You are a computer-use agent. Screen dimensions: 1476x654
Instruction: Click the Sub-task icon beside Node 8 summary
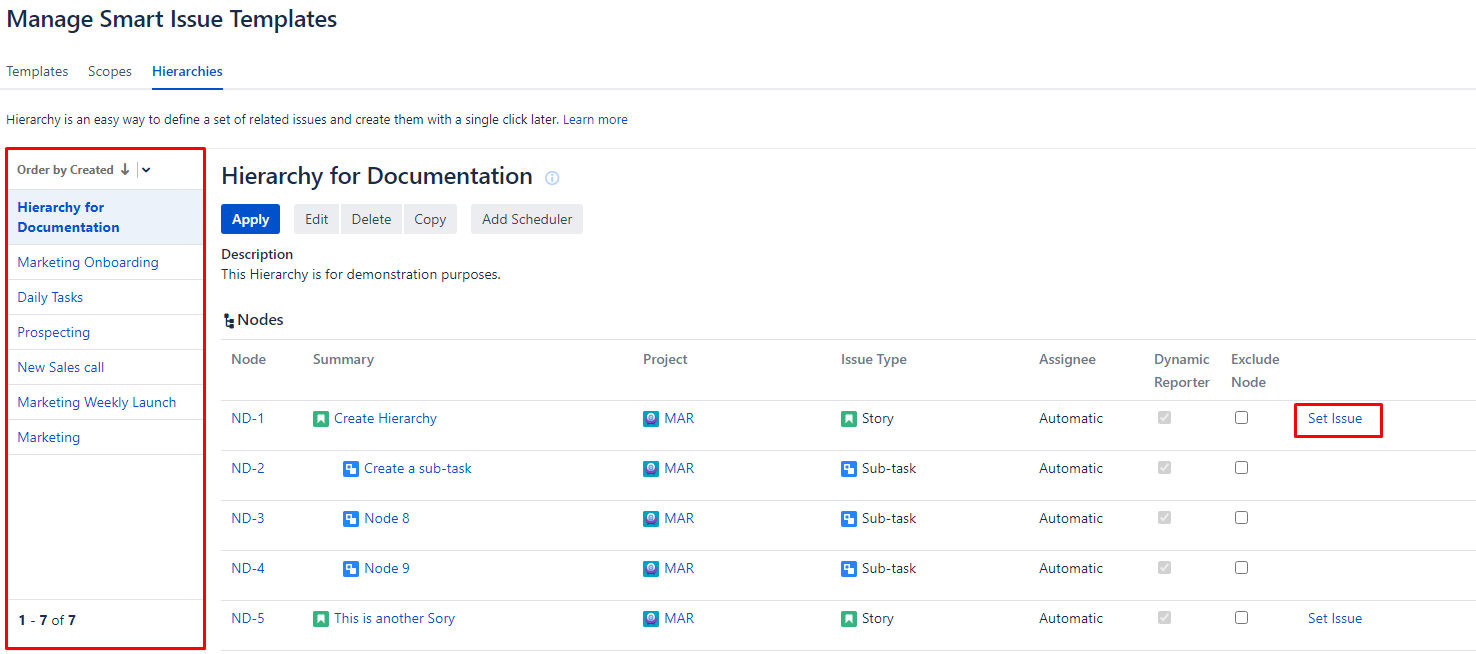[x=350, y=519]
